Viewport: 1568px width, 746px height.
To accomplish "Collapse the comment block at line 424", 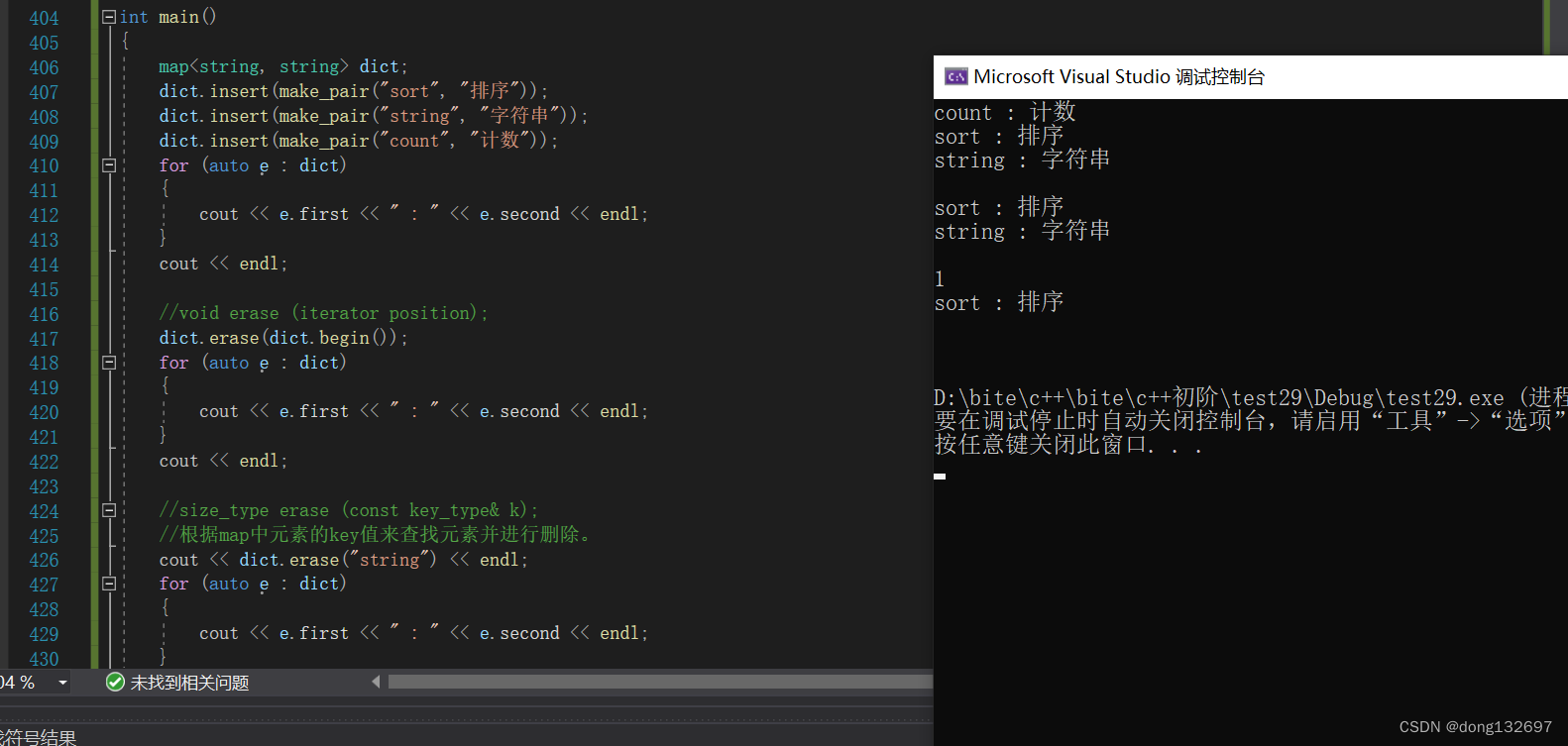I will click(x=109, y=510).
